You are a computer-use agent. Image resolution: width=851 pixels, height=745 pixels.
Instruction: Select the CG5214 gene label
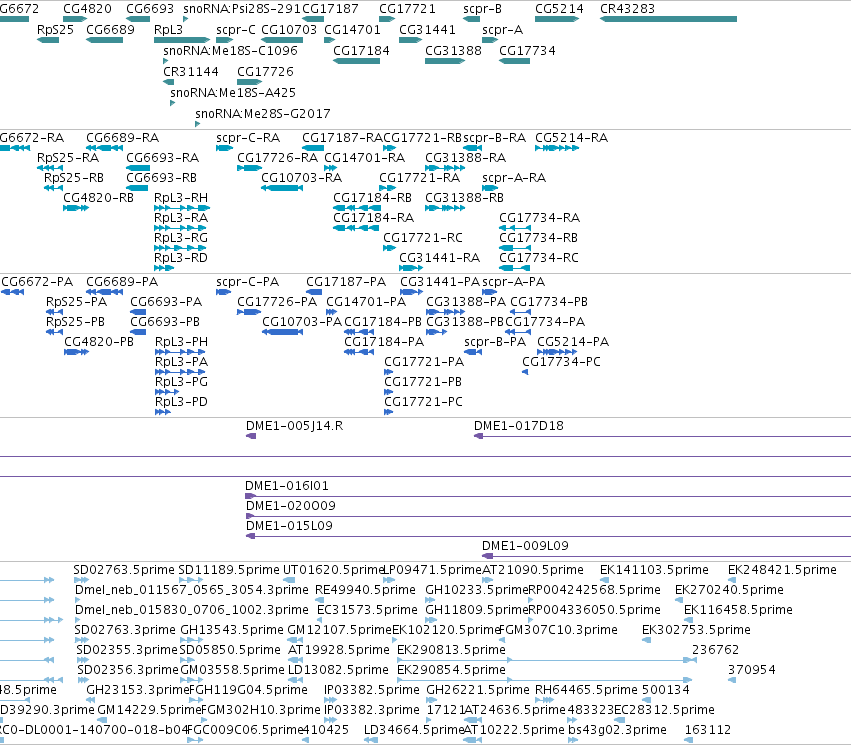[x=559, y=9]
